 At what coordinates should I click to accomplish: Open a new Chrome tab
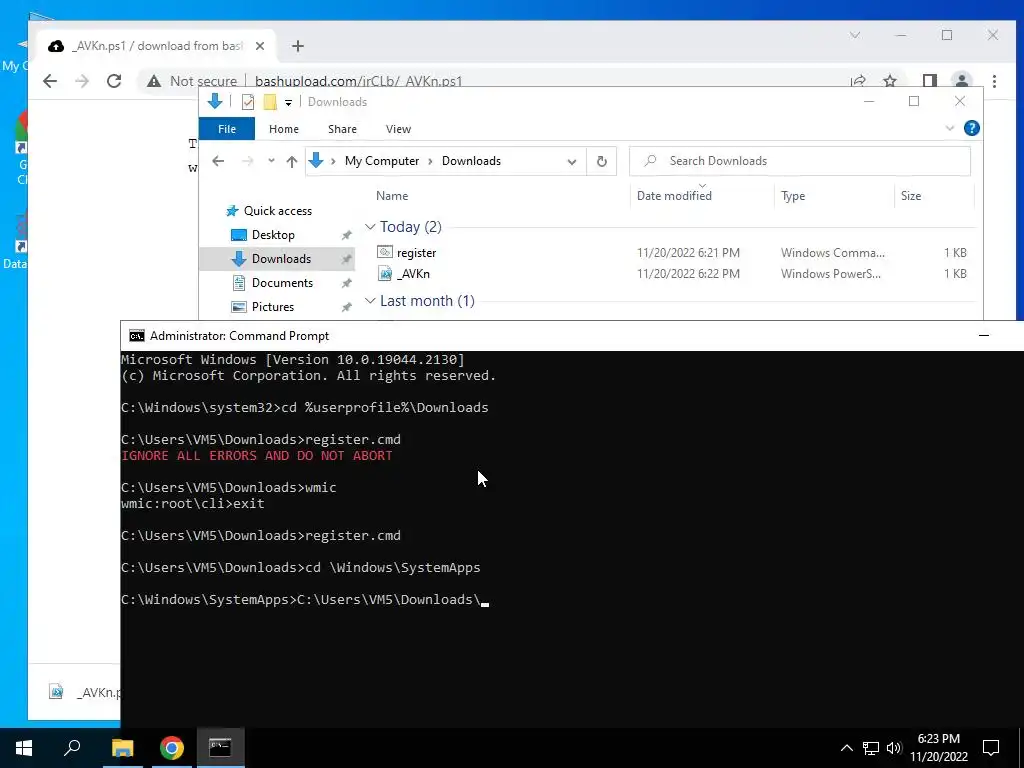298,46
